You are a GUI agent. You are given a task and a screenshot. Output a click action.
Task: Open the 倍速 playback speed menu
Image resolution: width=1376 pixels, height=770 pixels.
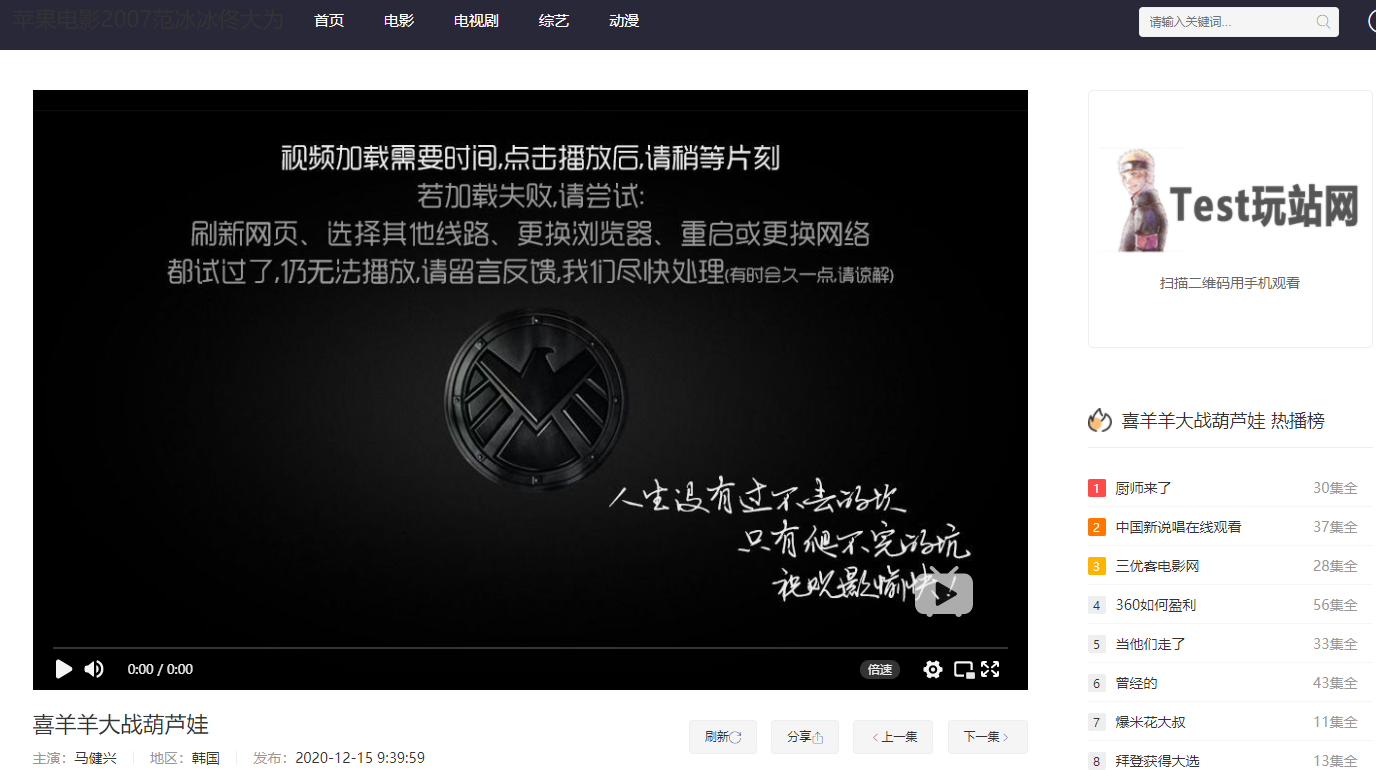point(880,670)
